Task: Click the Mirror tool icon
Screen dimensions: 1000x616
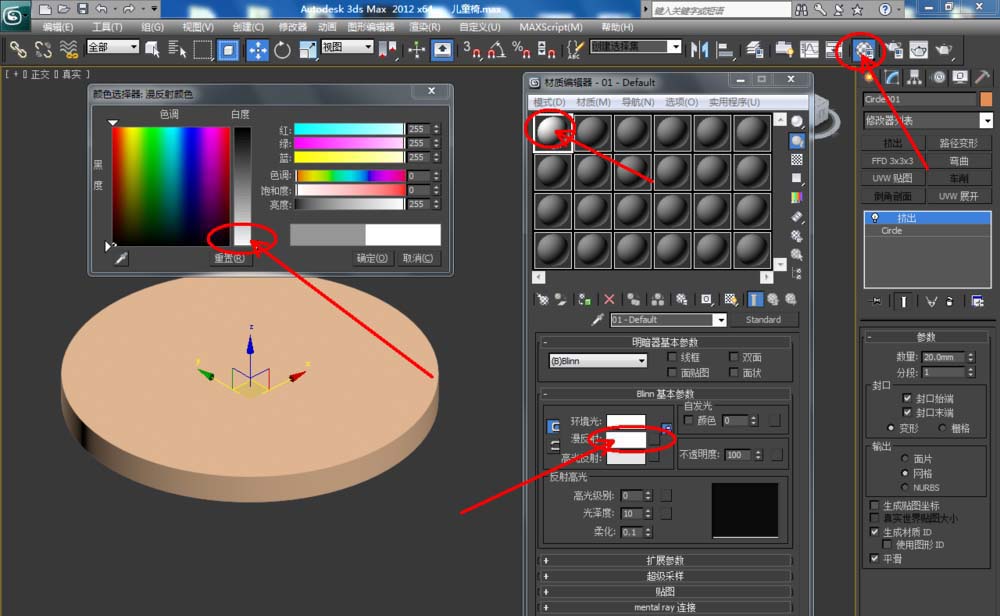Action: tap(700, 49)
